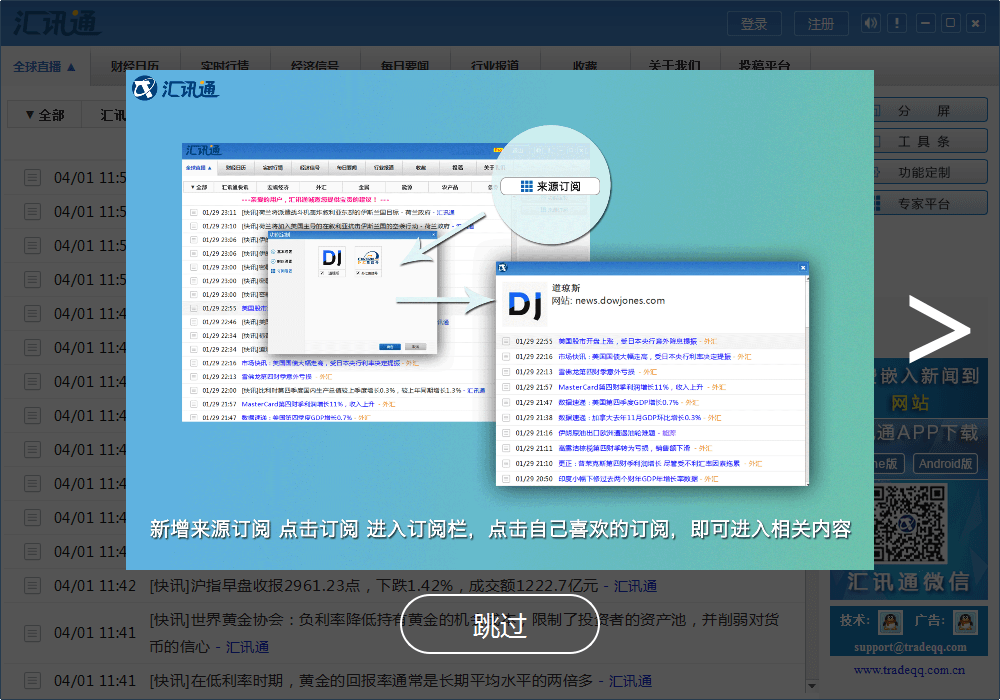Mute sound with the speaker icon
Screen dimensions: 1000x700
870,24
